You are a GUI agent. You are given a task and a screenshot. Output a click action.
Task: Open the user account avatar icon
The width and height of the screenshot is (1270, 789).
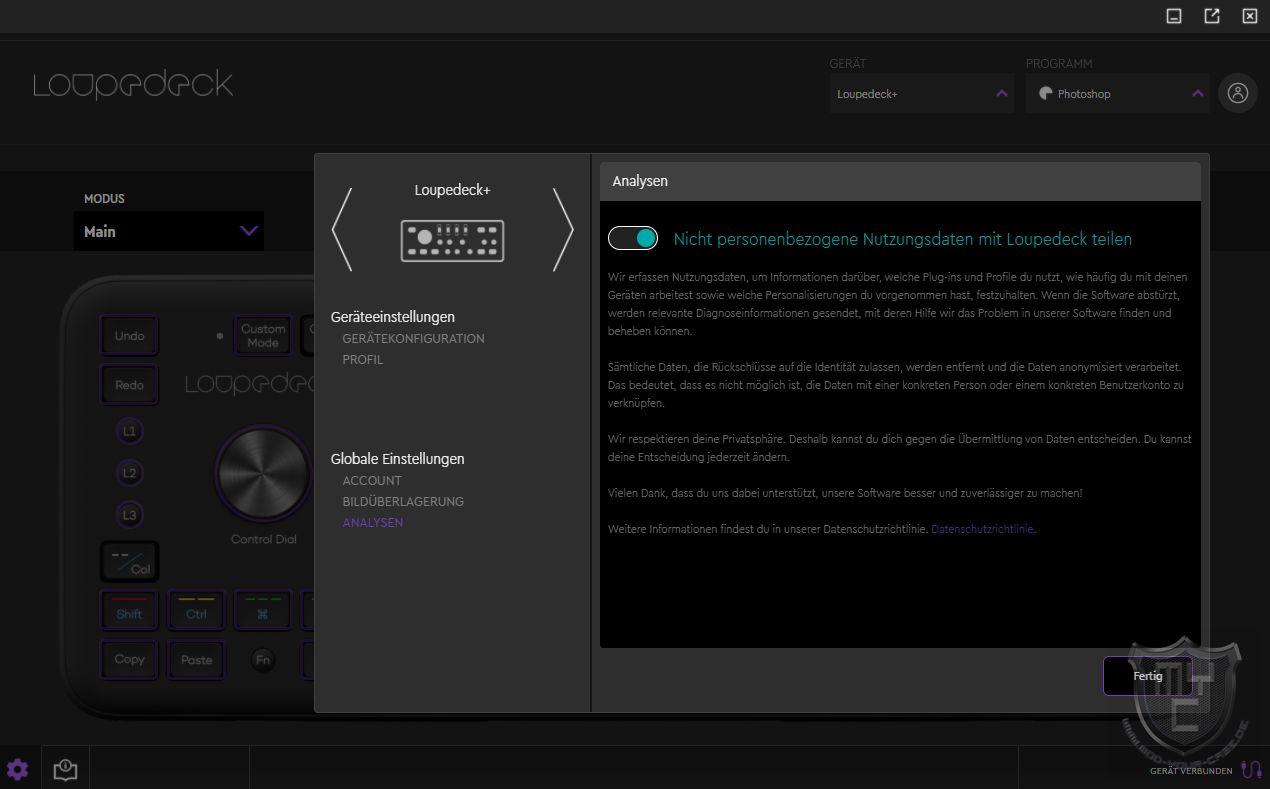coord(1238,93)
